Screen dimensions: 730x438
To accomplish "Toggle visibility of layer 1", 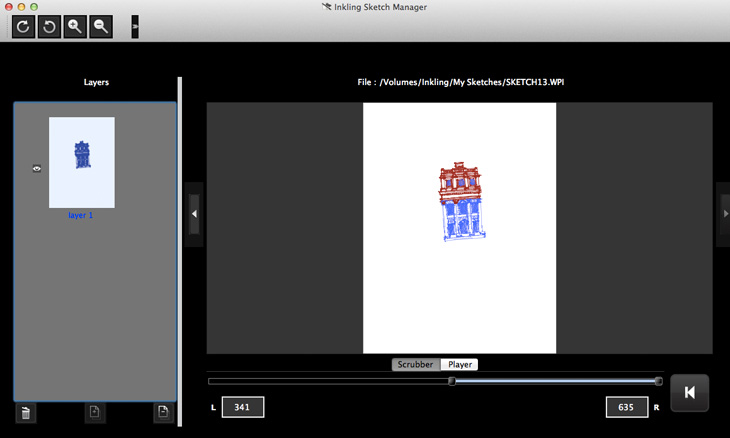I will click(37, 168).
